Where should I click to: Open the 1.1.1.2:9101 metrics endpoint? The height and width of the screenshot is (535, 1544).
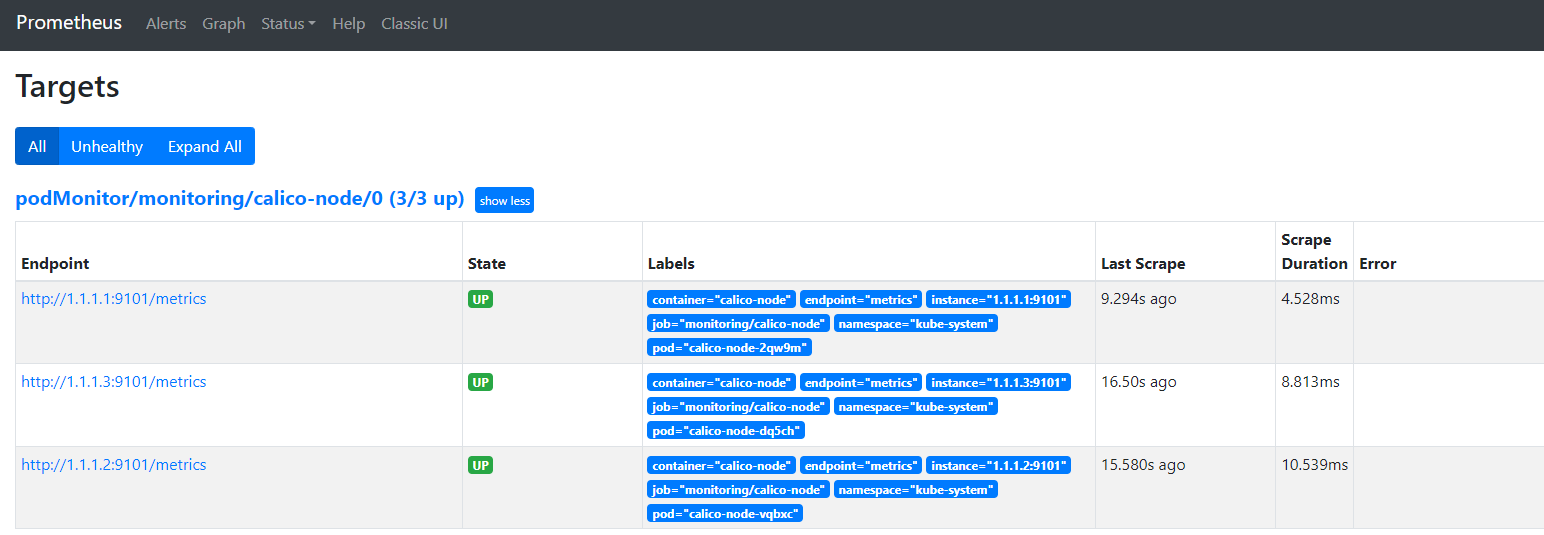[114, 465]
